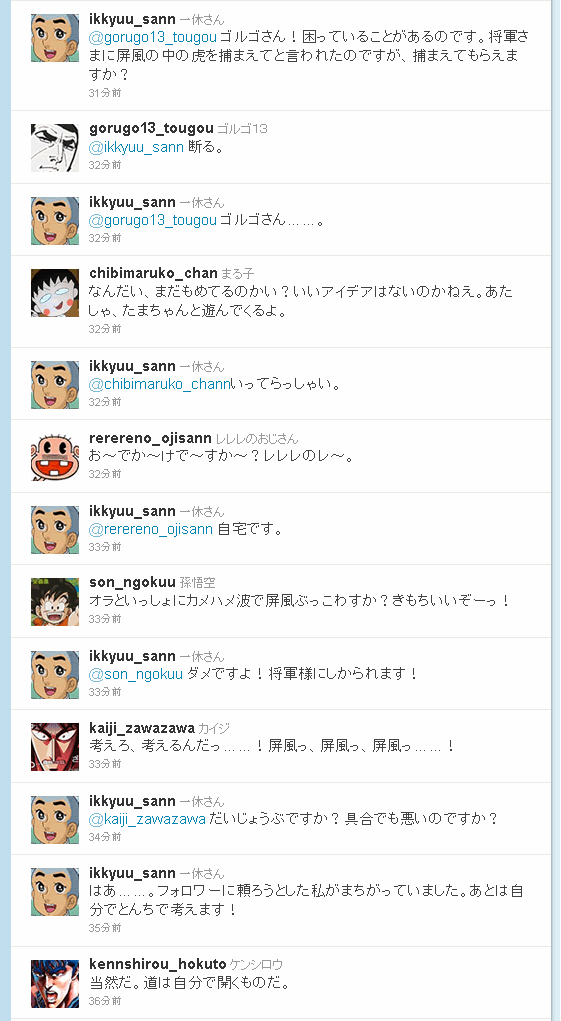561x1021 pixels.
Task: Click kennshirou_hokuto's avatar thumbnail
Action: [x=55, y=984]
